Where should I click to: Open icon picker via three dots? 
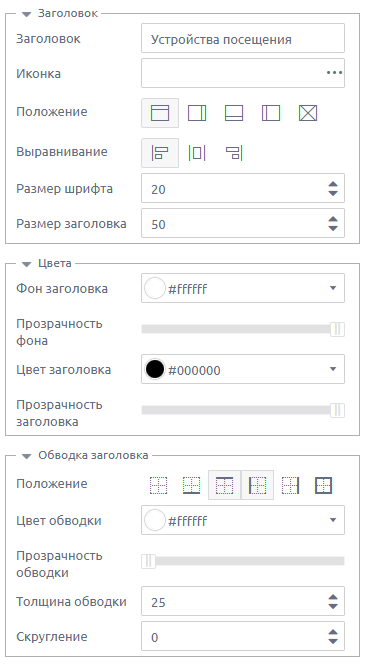[335, 73]
